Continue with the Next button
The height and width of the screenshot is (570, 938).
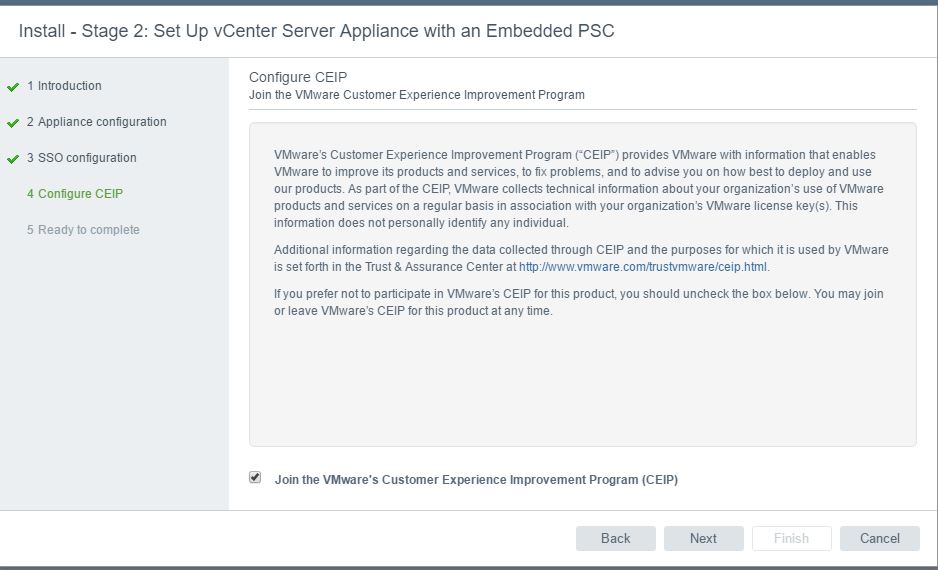pyautogui.click(x=704, y=538)
